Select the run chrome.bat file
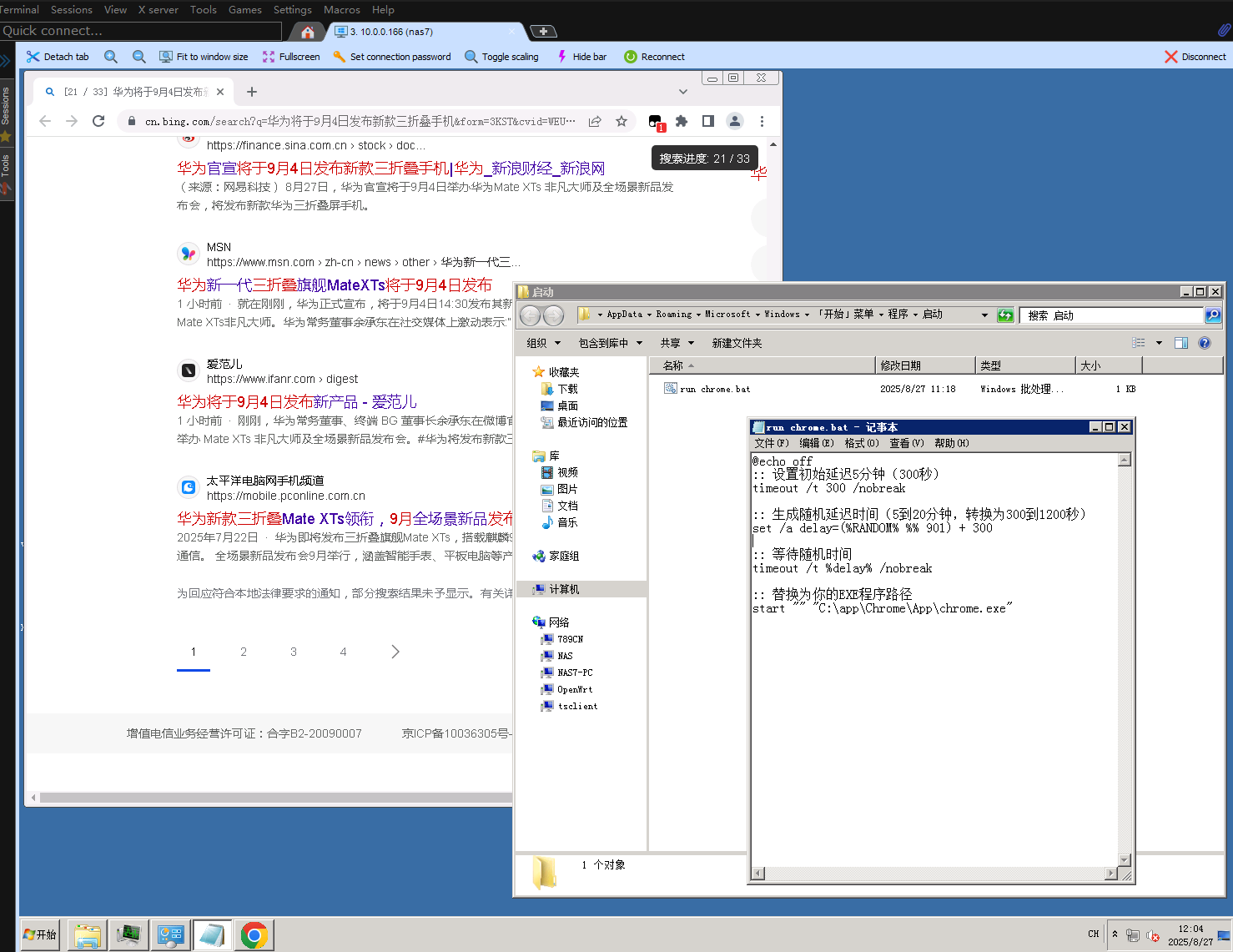 (x=714, y=389)
